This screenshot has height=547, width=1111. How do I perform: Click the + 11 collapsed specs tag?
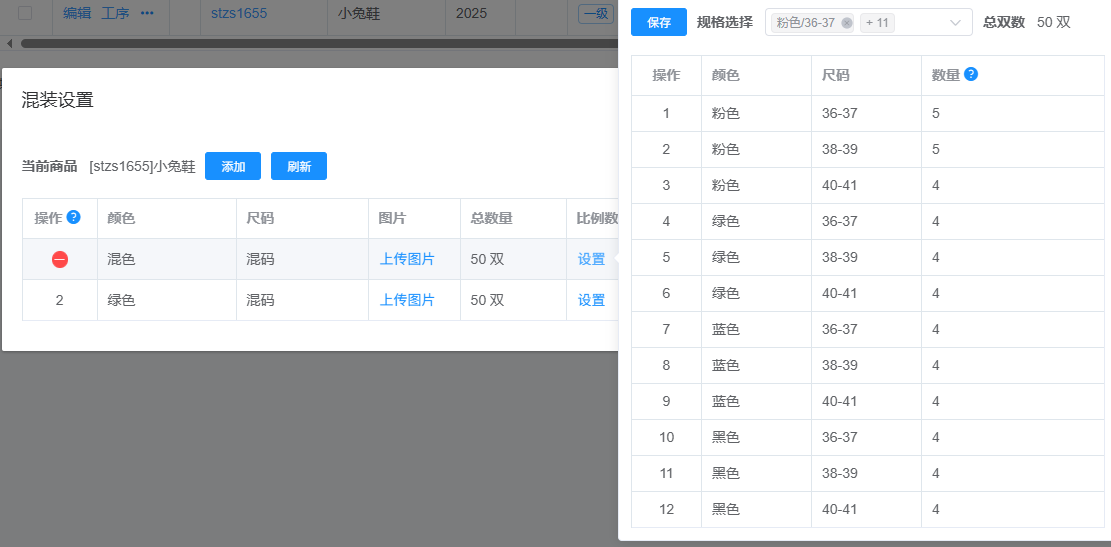point(877,23)
